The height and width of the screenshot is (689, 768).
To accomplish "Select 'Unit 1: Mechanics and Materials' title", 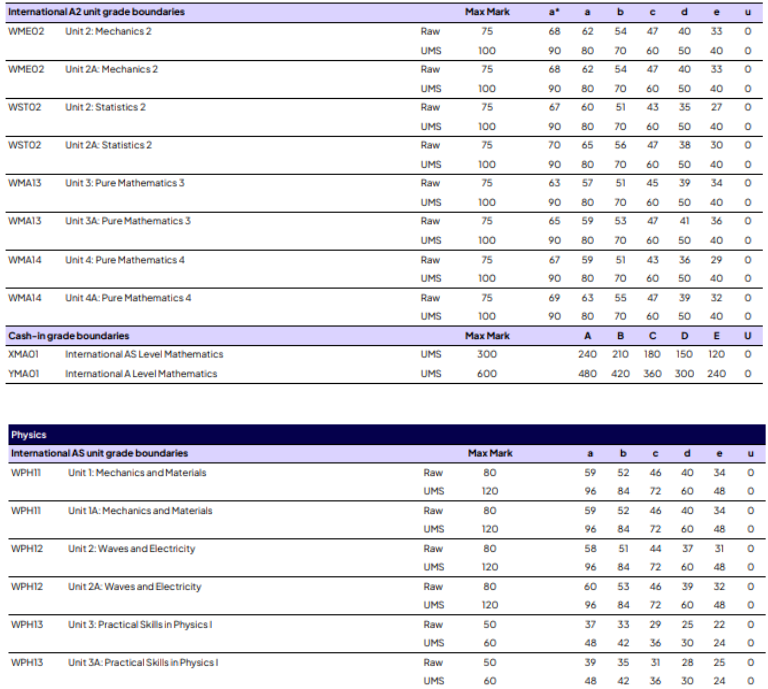I will (137, 473).
